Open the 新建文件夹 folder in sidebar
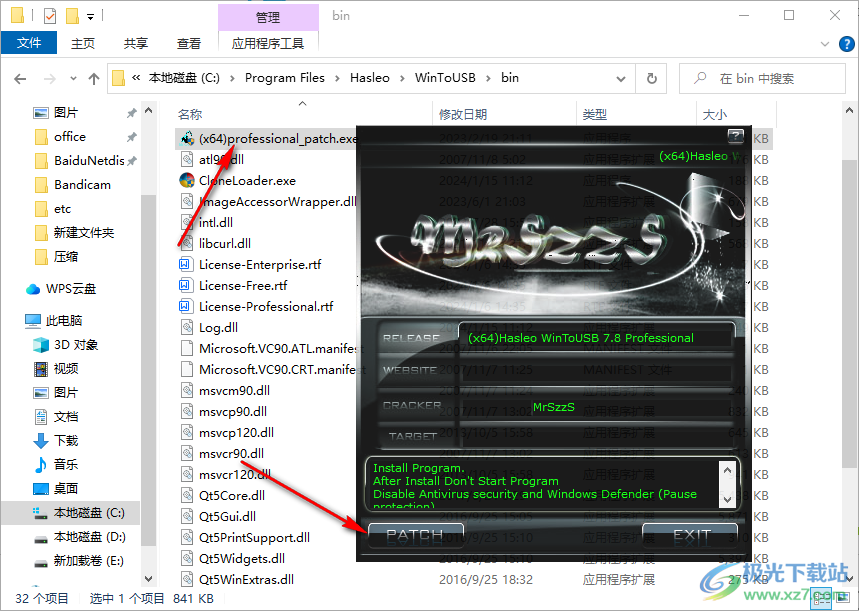The image size is (859, 611). [x=84, y=233]
